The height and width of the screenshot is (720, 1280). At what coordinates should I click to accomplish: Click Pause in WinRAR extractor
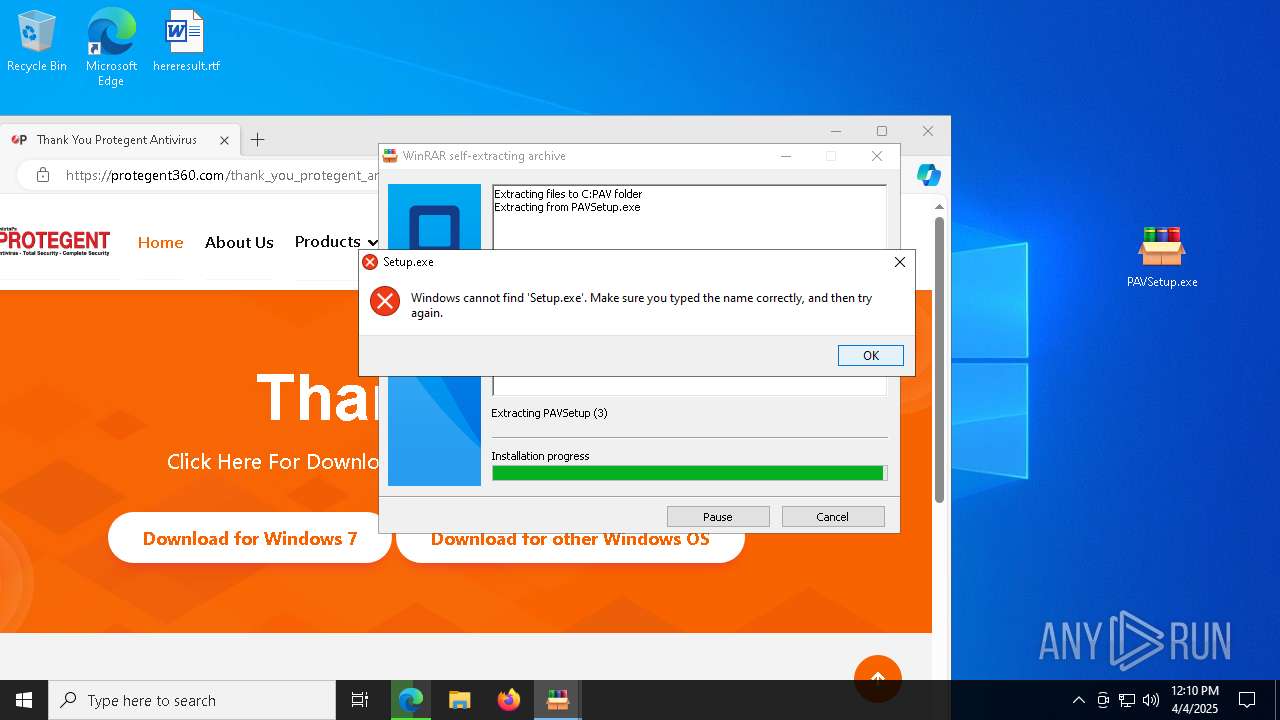[718, 516]
